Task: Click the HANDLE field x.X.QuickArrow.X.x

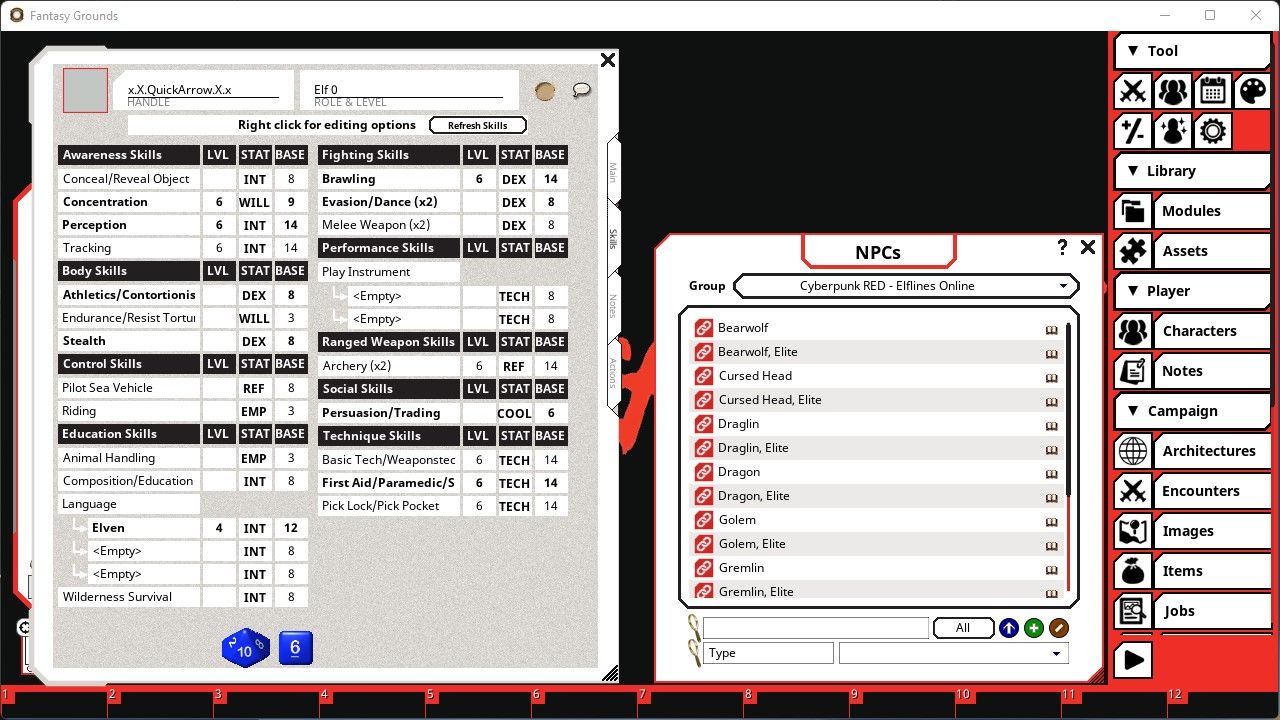Action: click(203, 90)
